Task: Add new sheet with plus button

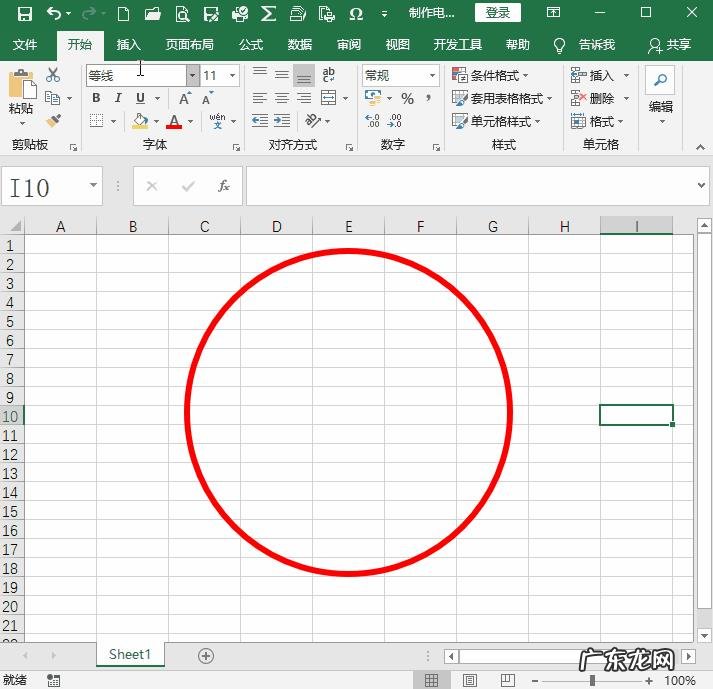Action: [206, 655]
